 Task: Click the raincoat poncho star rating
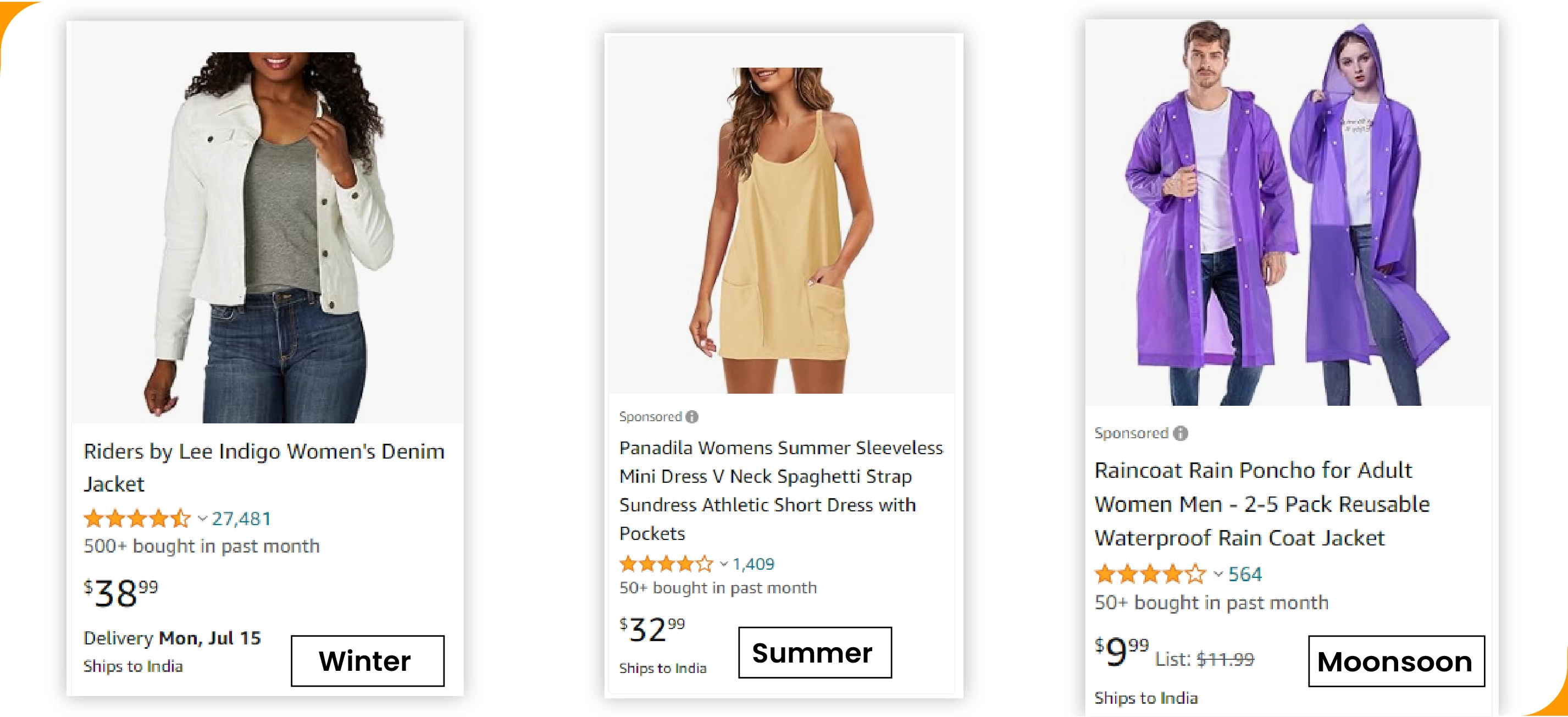(1149, 574)
